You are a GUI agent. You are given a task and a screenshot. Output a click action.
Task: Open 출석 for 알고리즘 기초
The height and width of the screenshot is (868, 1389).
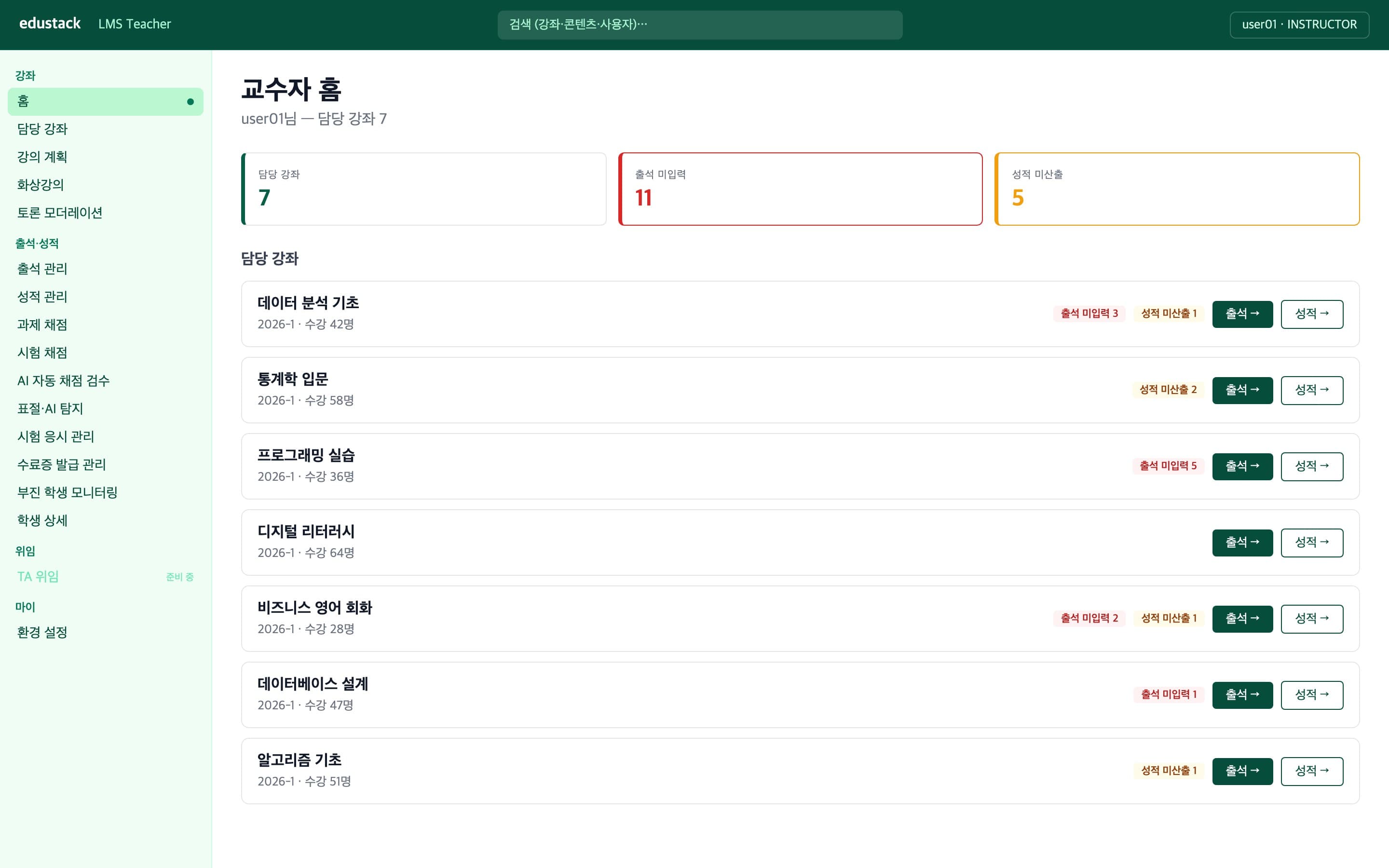pos(1242,771)
